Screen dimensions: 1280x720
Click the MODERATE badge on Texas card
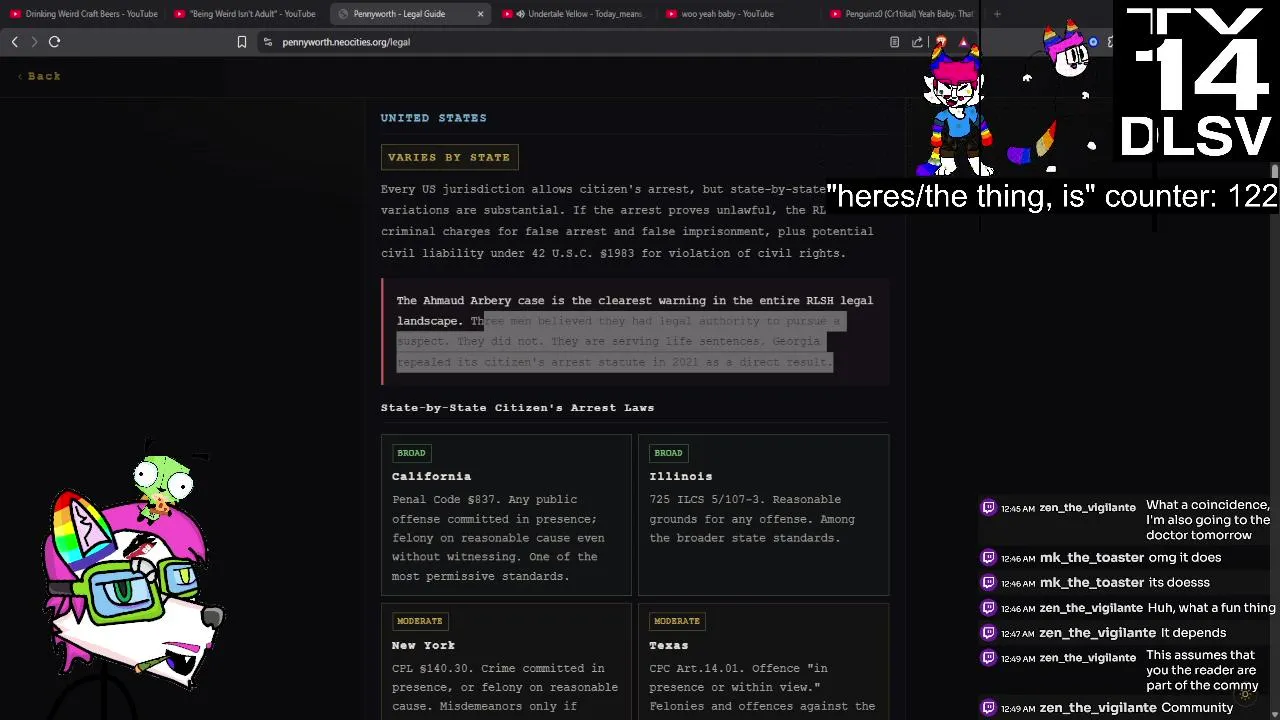(x=676, y=621)
